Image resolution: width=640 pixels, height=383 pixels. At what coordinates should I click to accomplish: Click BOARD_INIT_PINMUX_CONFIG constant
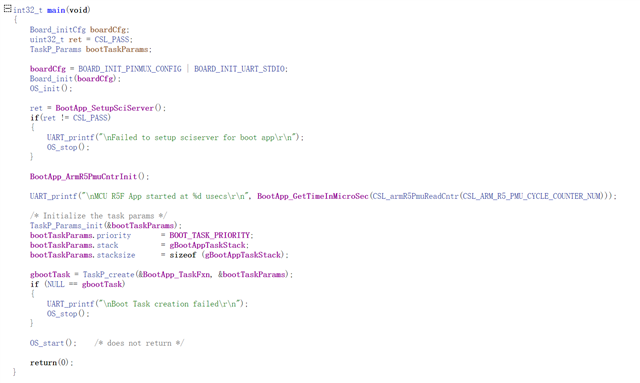click(x=130, y=69)
